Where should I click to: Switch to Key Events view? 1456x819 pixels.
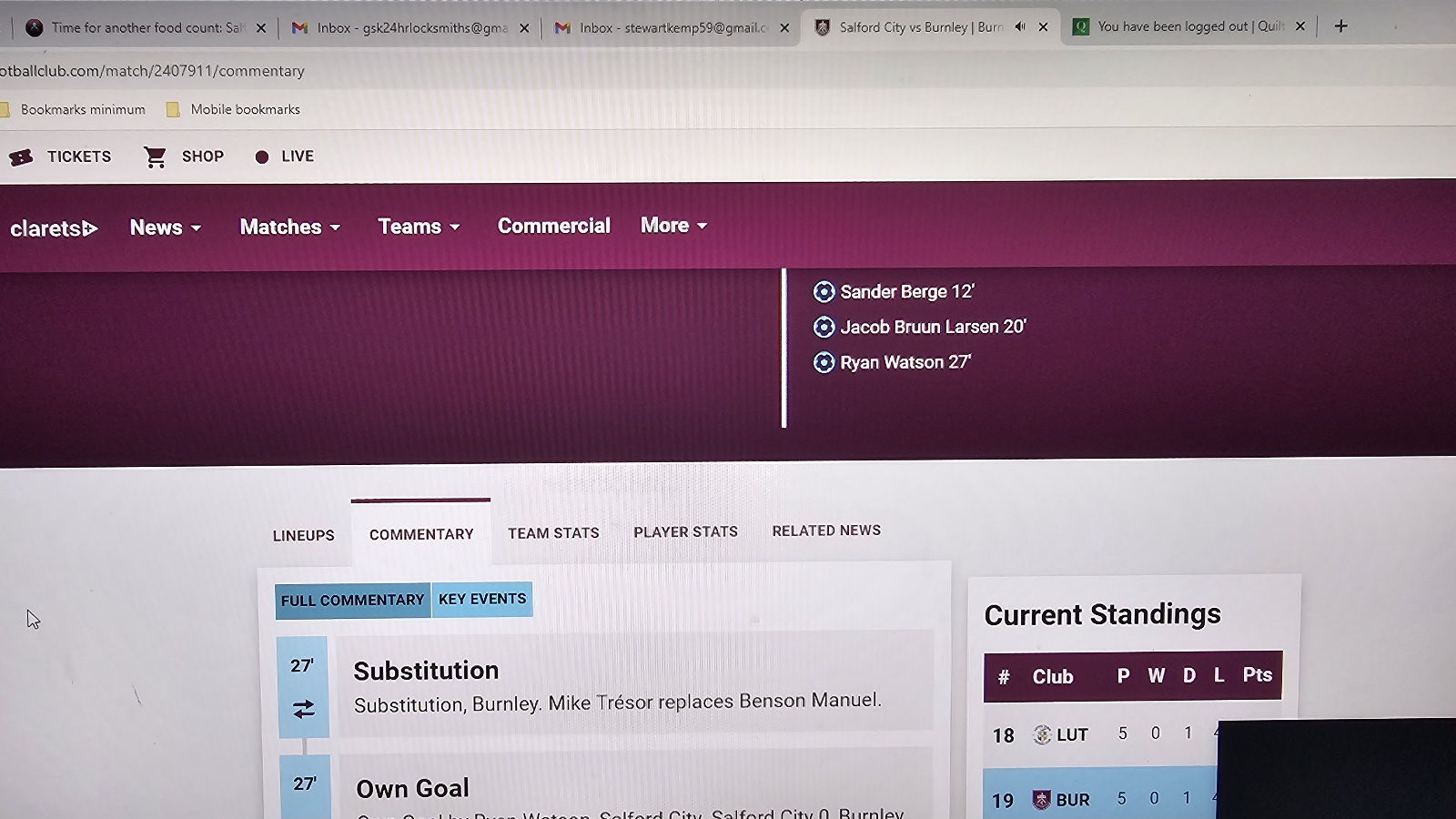coord(482,599)
